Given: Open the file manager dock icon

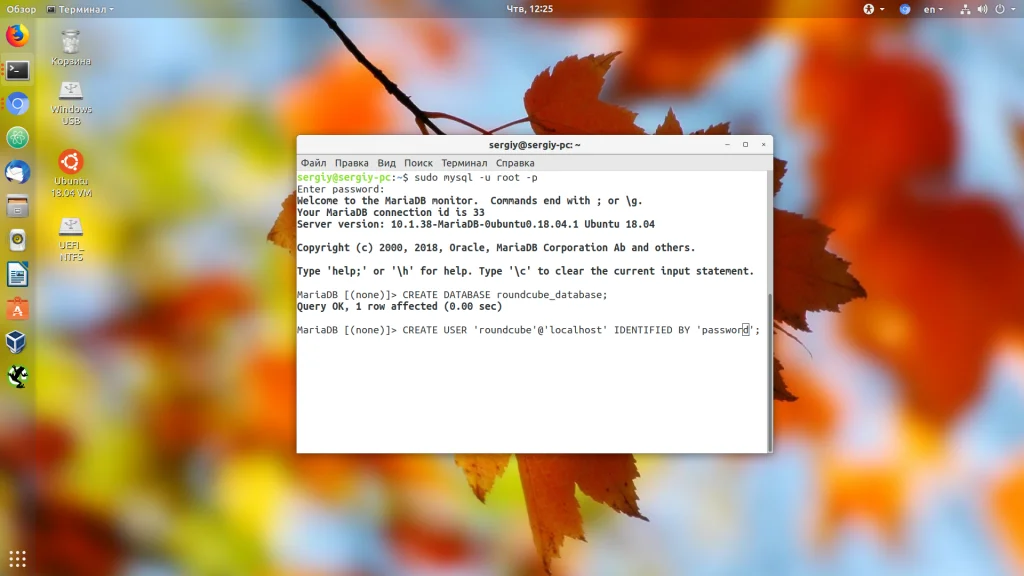Looking at the screenshot, I should 18,206.
